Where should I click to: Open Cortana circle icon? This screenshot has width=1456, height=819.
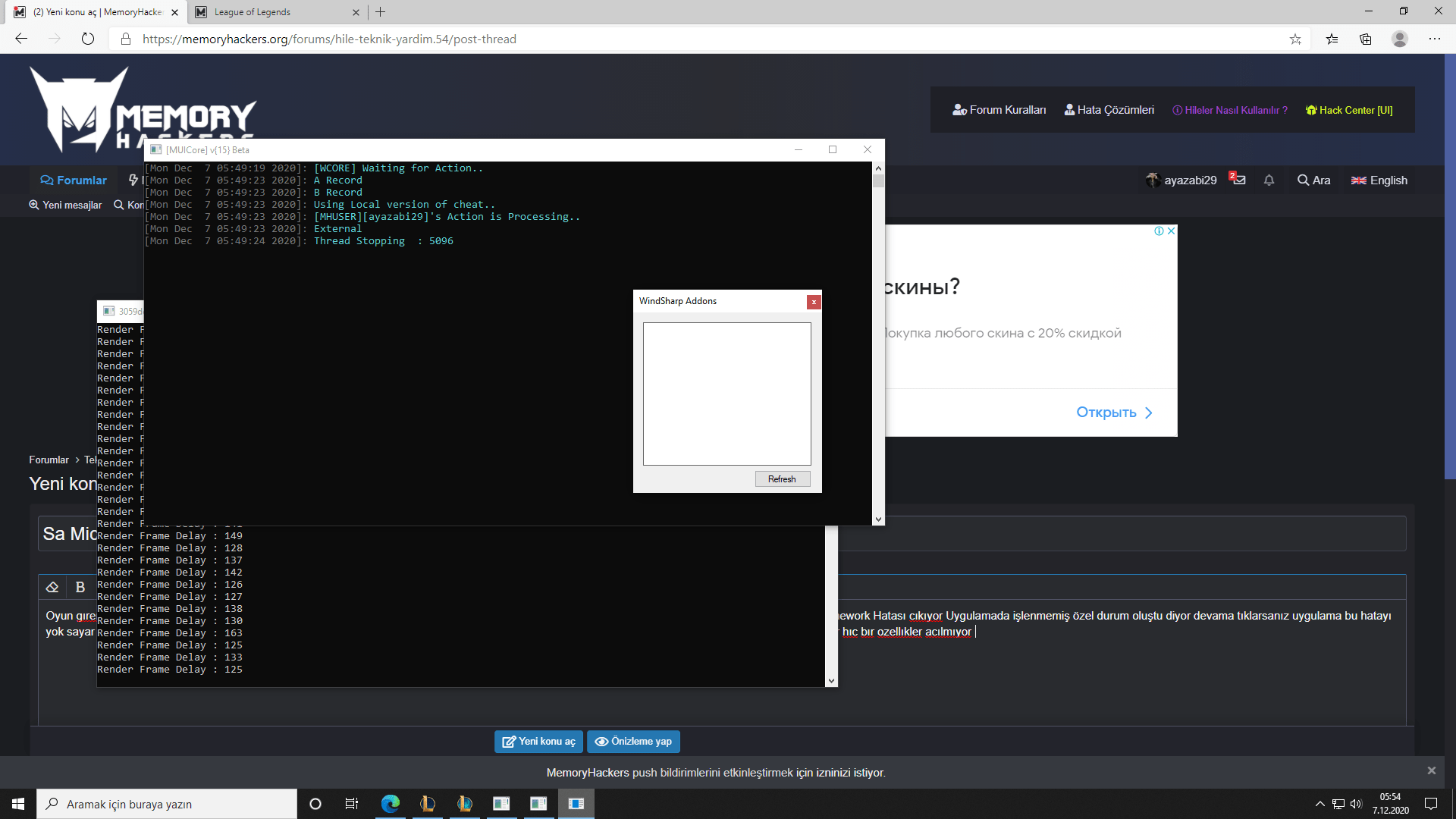[315, 804]
